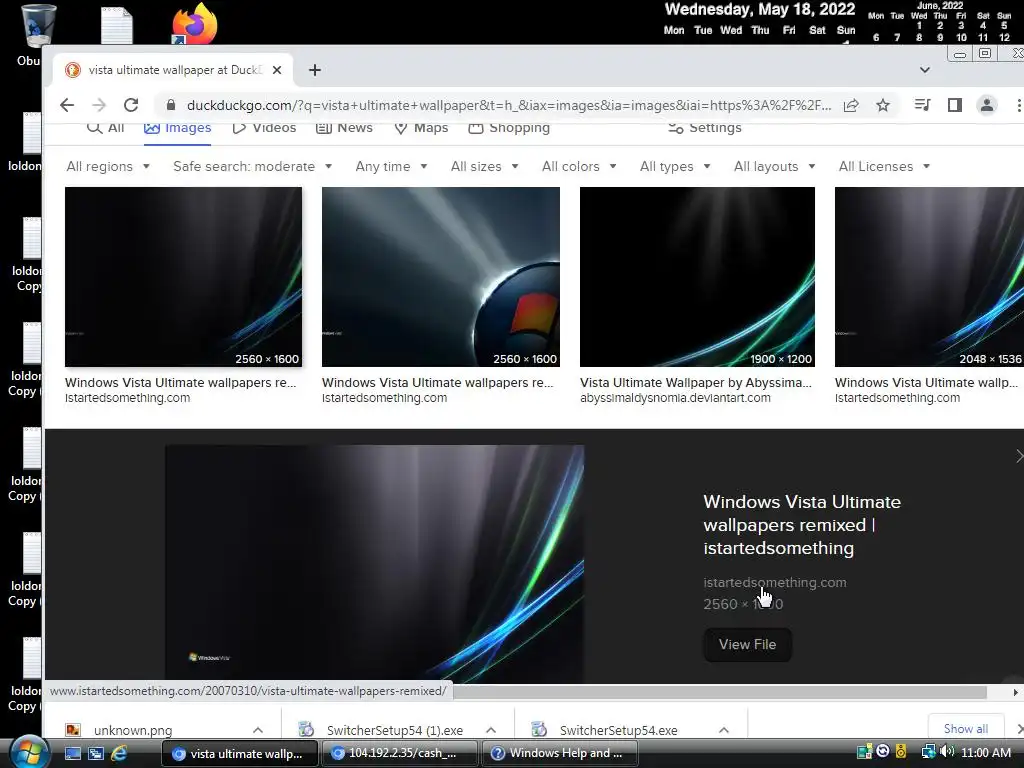Go back to previous page in browser
The width and height of the screenshot is (1024, 768).
click(x=67, y=105)
